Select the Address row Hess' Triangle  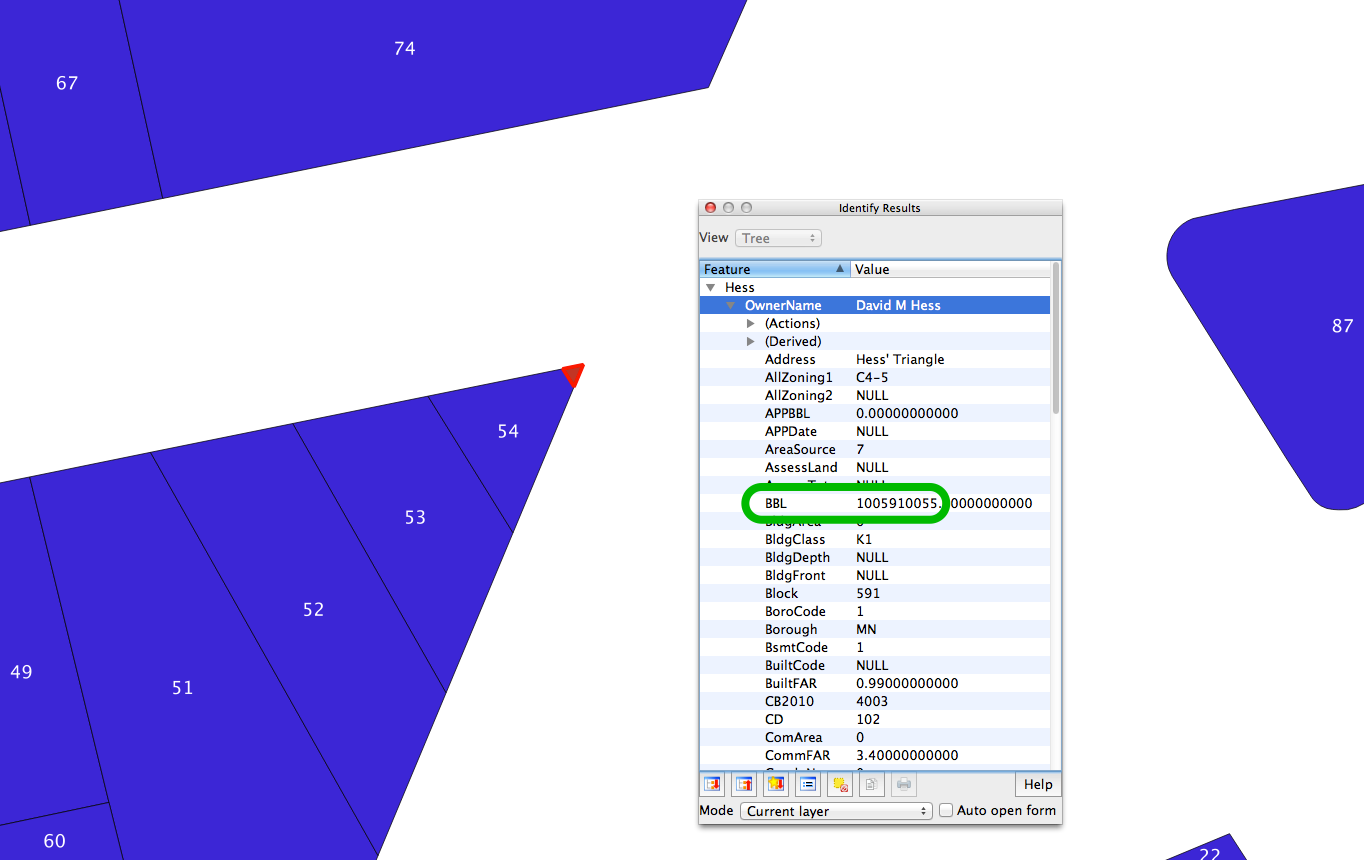(875, 360)
